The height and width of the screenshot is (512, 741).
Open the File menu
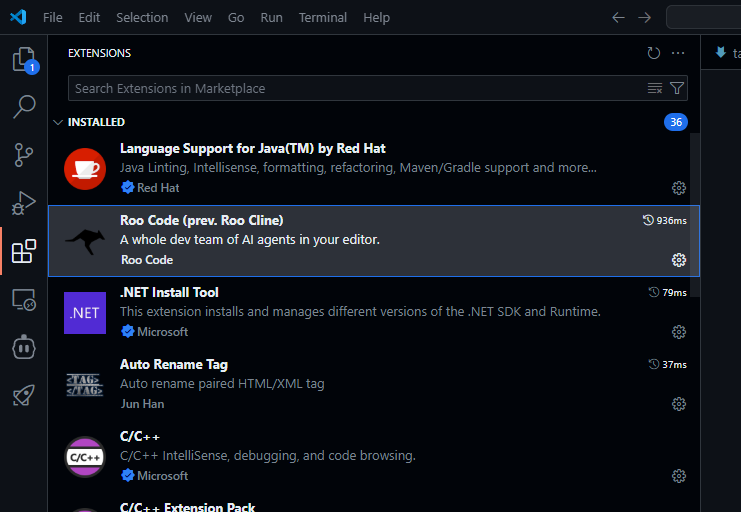pos(52,17)
